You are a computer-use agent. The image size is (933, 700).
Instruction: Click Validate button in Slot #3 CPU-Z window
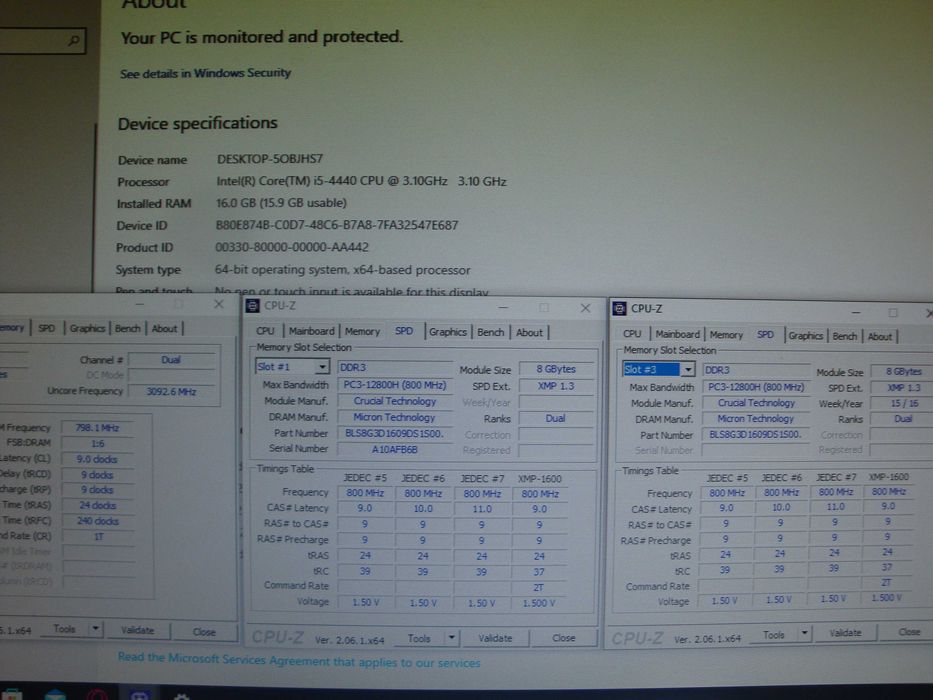point(845,633)
